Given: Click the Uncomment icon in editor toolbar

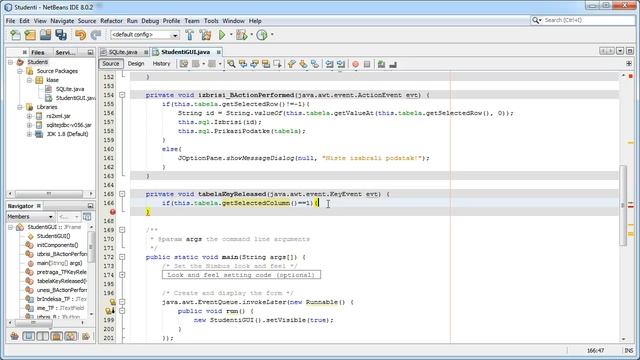Looking at the screenshot, I should pyautogui.click(x=393, y=64).
